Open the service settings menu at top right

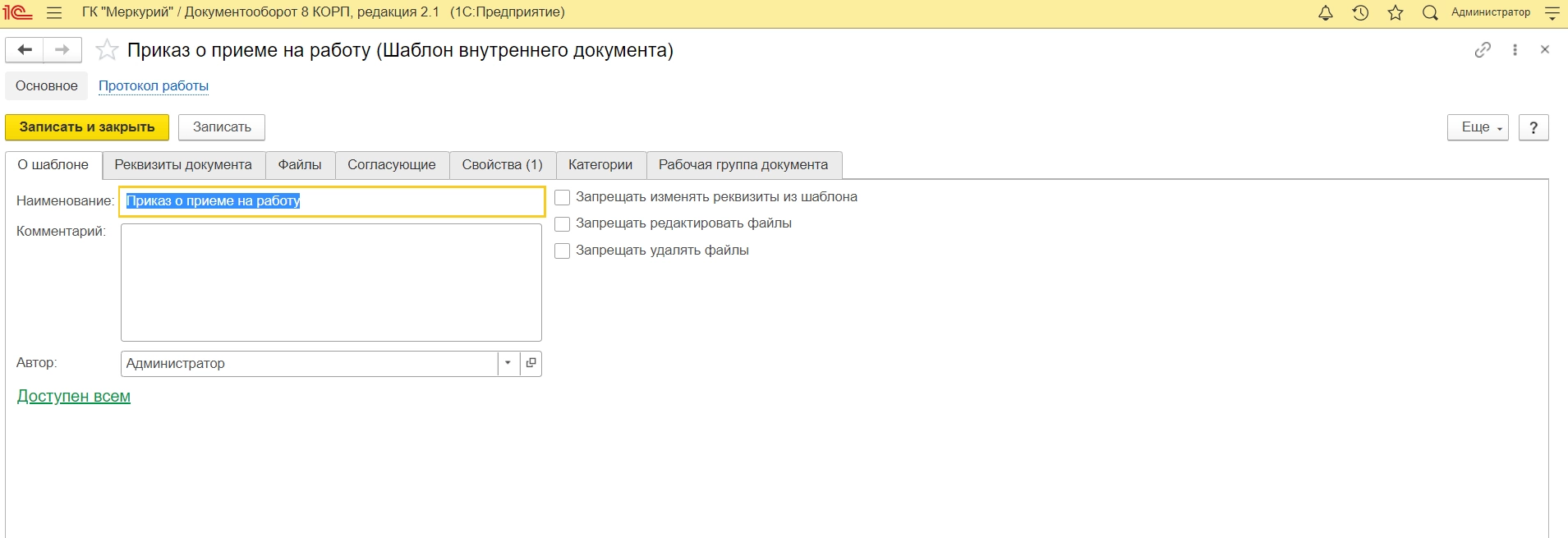1552,13
